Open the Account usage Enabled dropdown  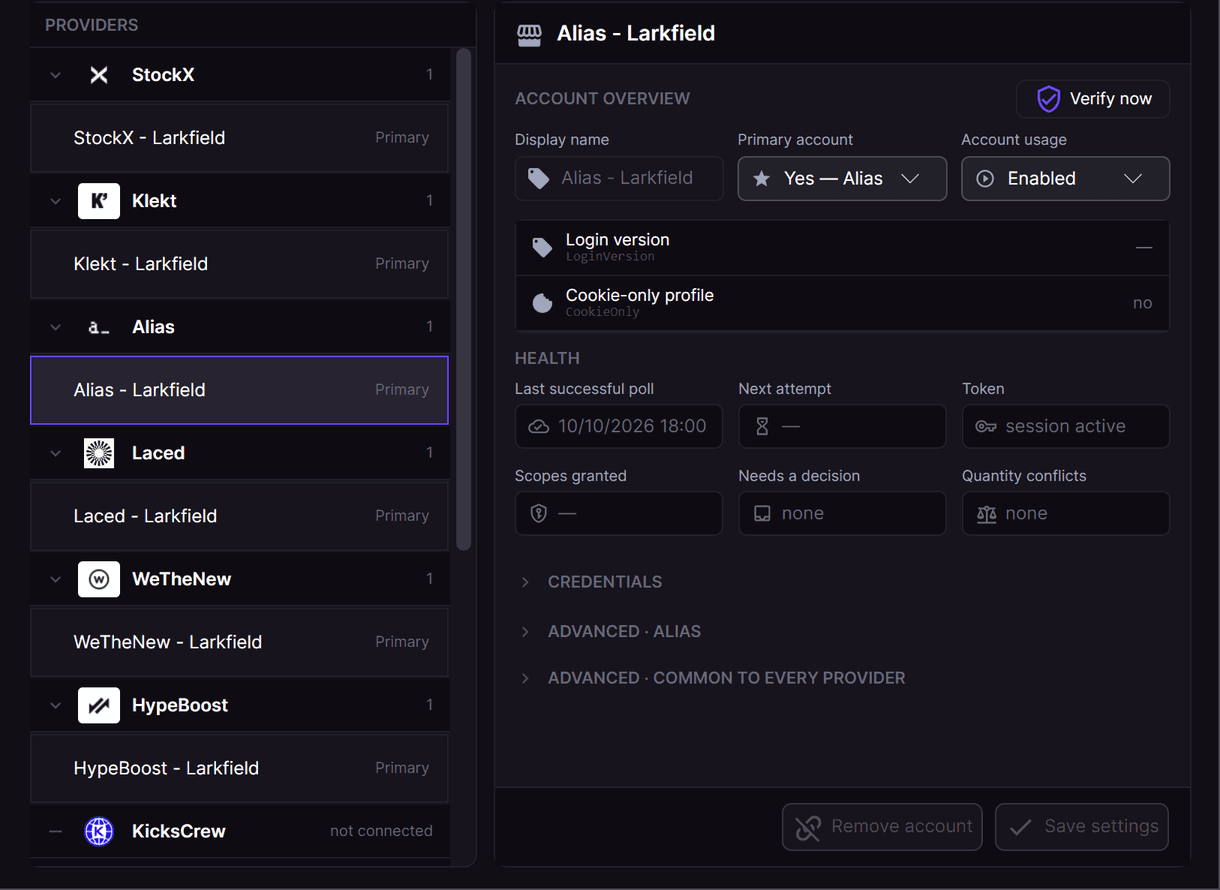(x=1065, y=179)
